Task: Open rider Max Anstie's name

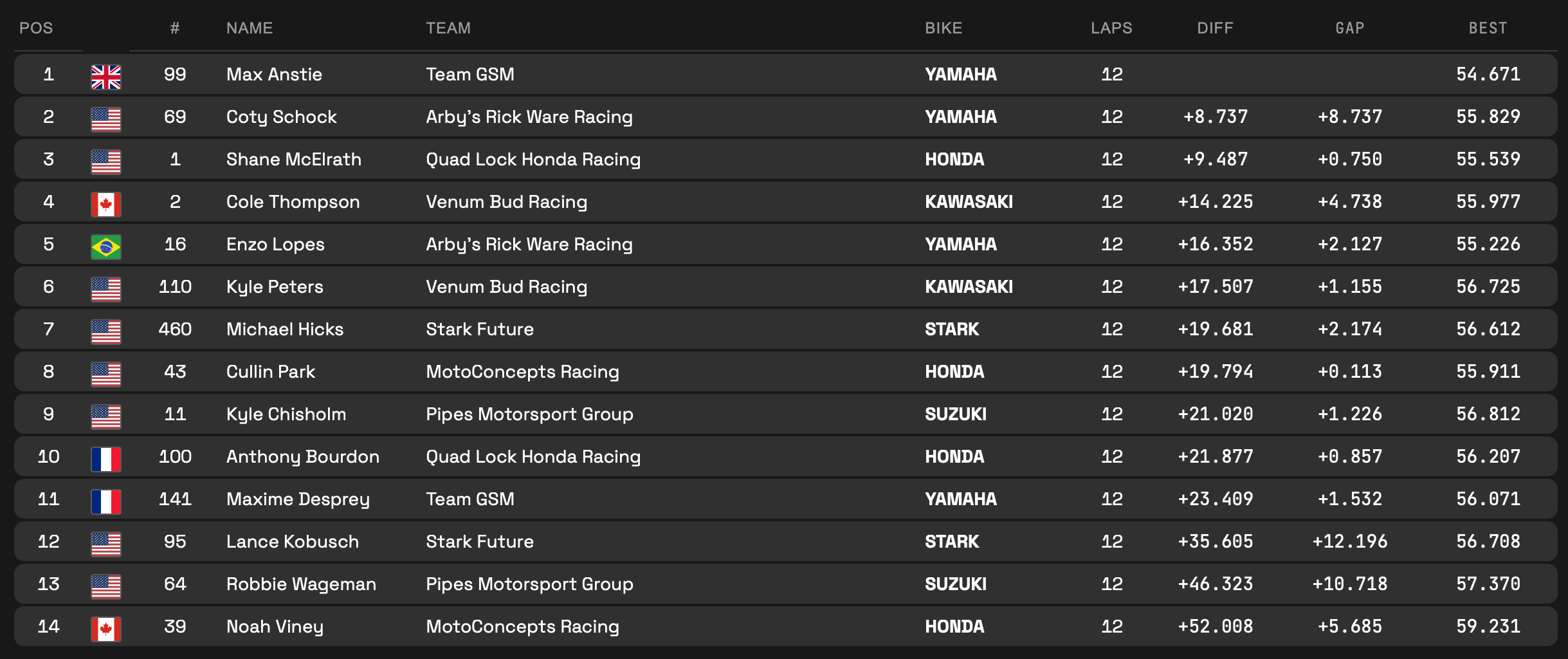Action: 274,75
